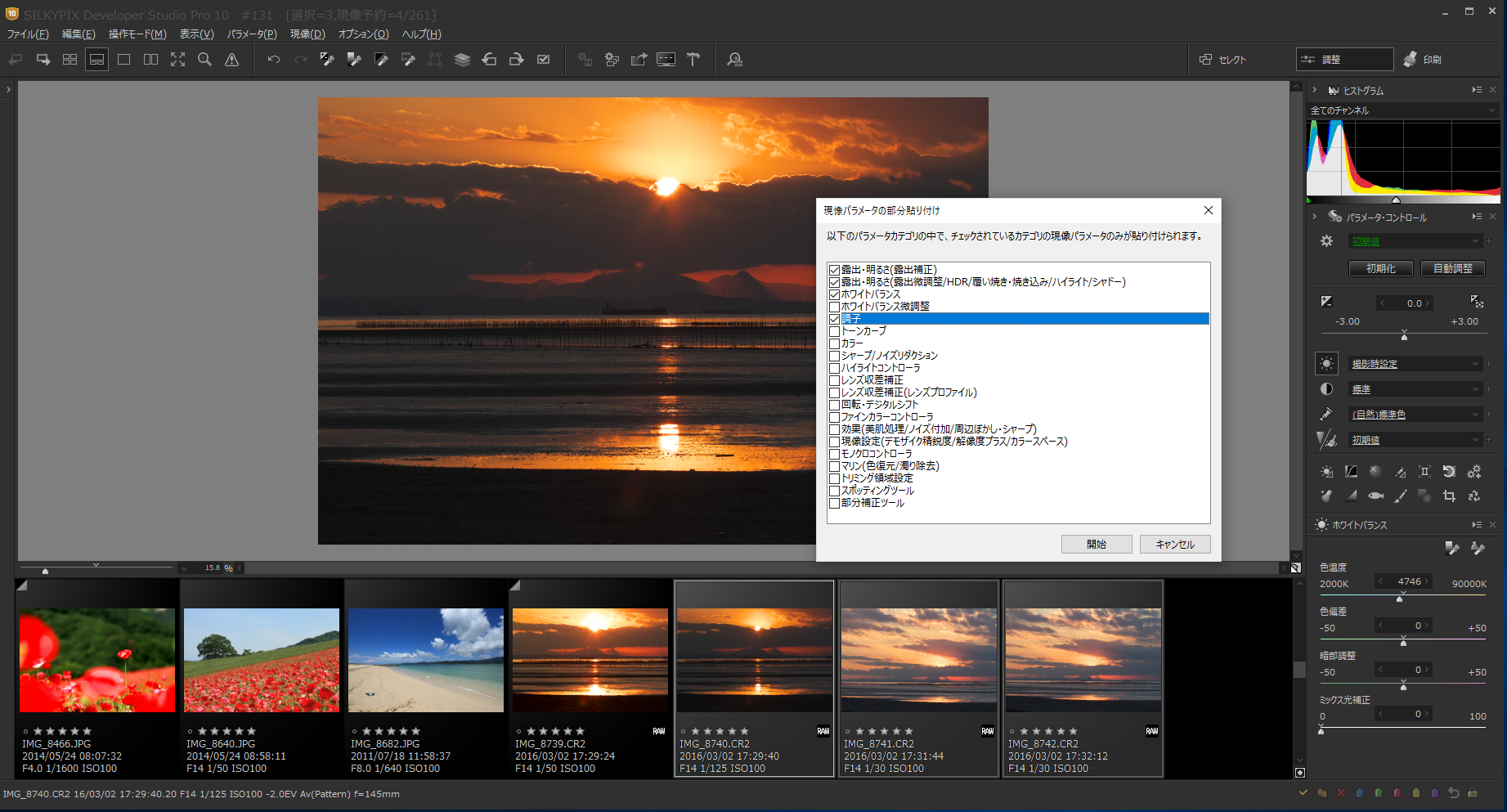Open the (自然)標準色 color dropdown

(1415, 415)
